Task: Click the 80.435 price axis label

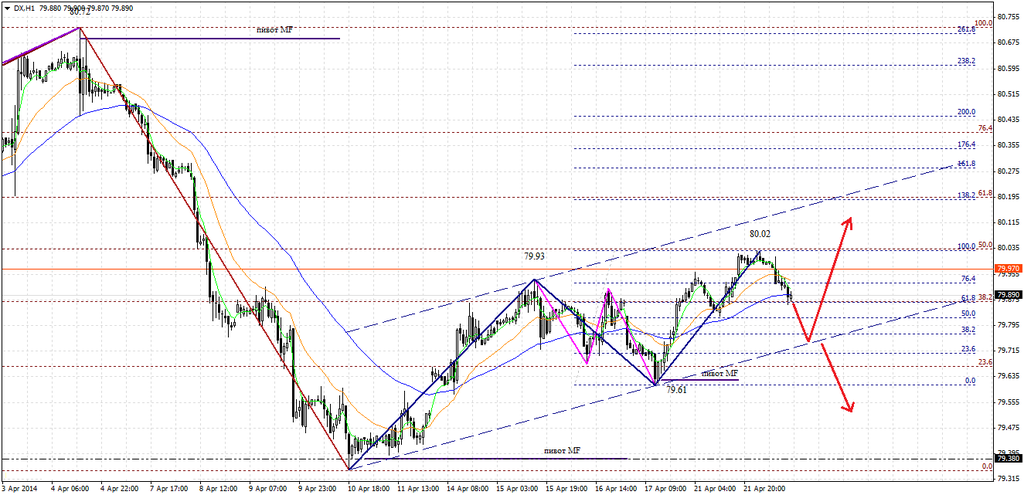Action: (x=1006, y=120)
